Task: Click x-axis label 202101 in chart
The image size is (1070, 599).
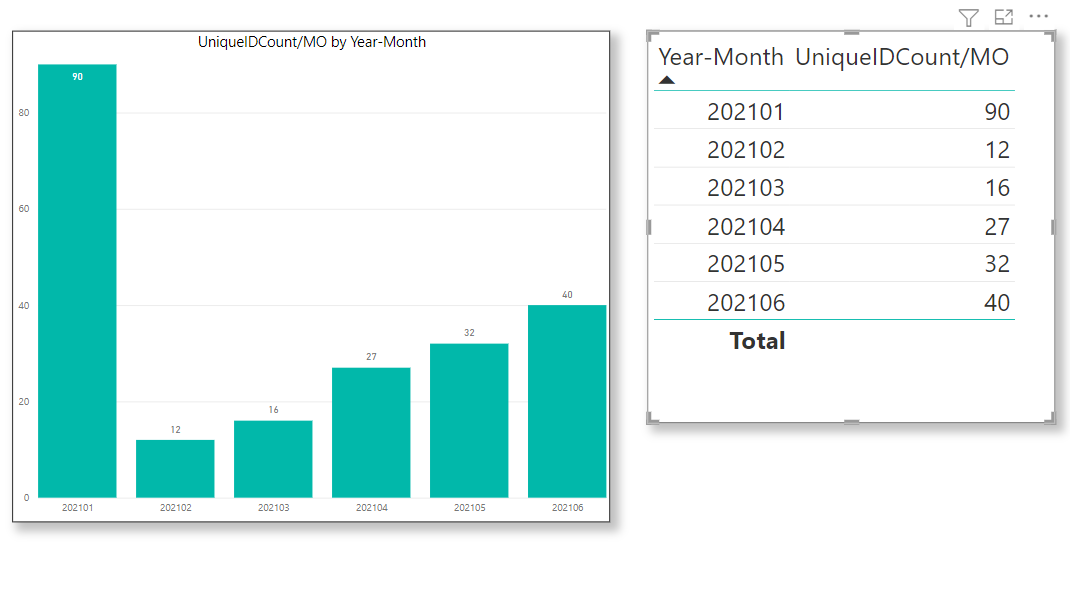Action: [77, 508]
